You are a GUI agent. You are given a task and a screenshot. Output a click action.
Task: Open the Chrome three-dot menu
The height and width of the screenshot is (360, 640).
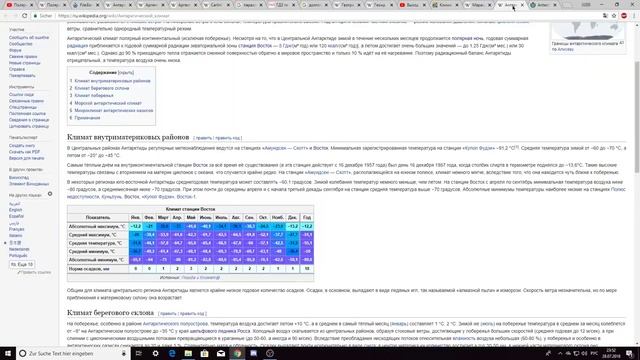(634, 16)
